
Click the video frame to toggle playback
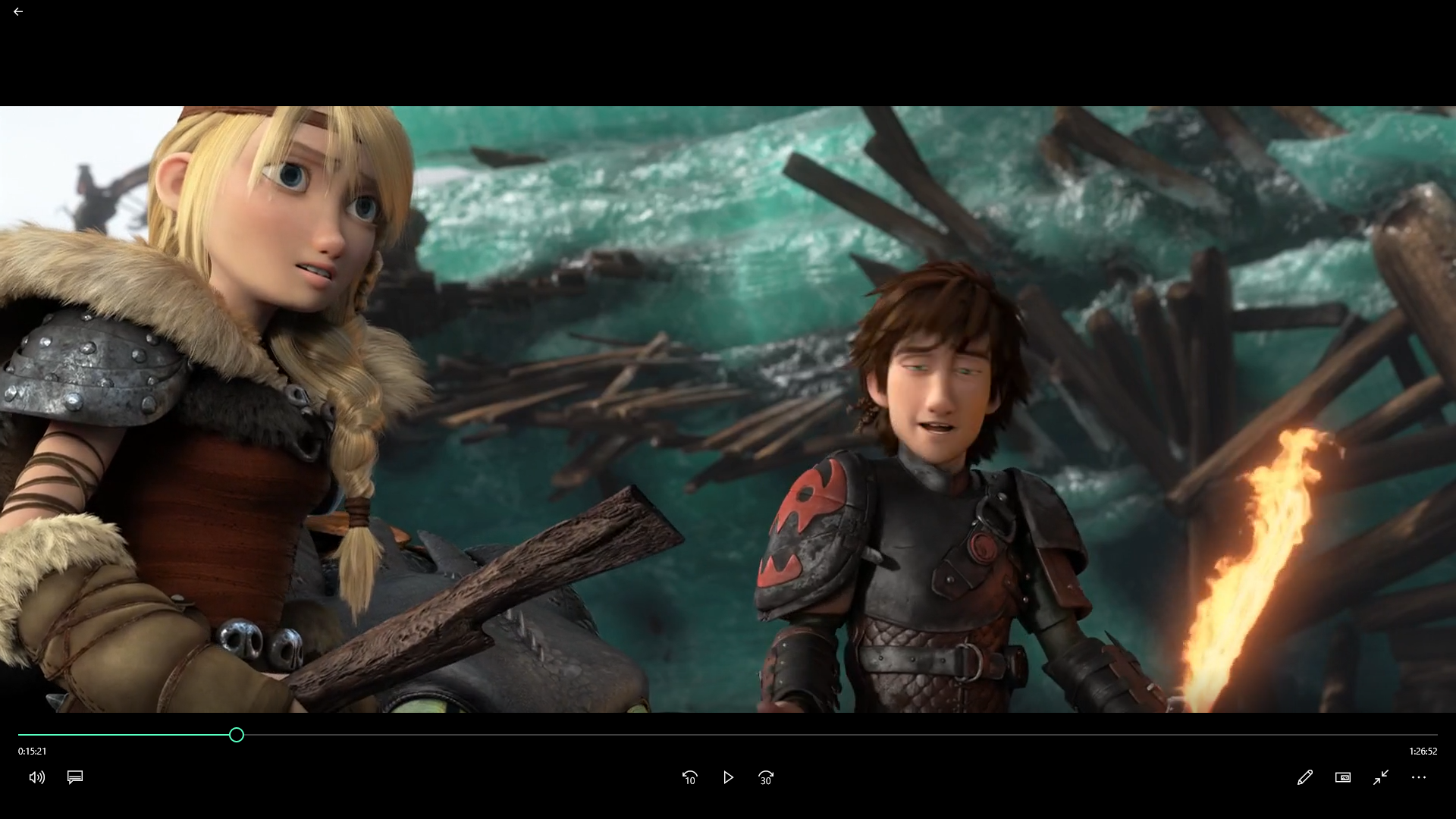(x=728, y=409)
